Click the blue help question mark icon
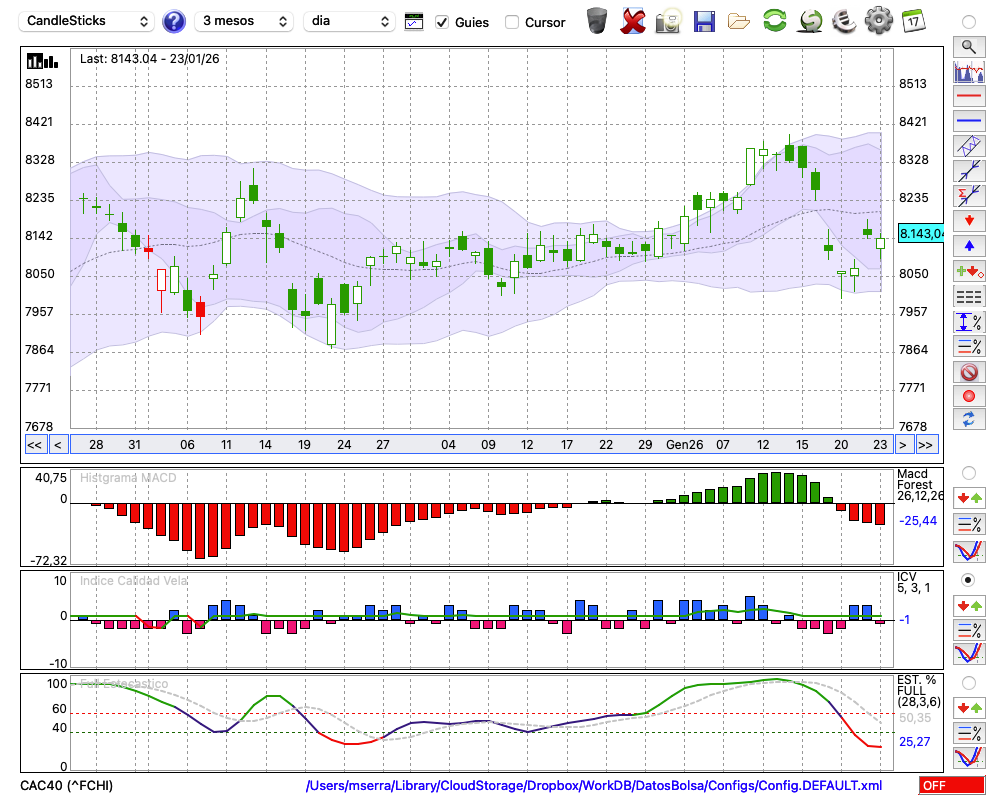This screenshot has width=1000, height=800. click(x=174, y=21)
